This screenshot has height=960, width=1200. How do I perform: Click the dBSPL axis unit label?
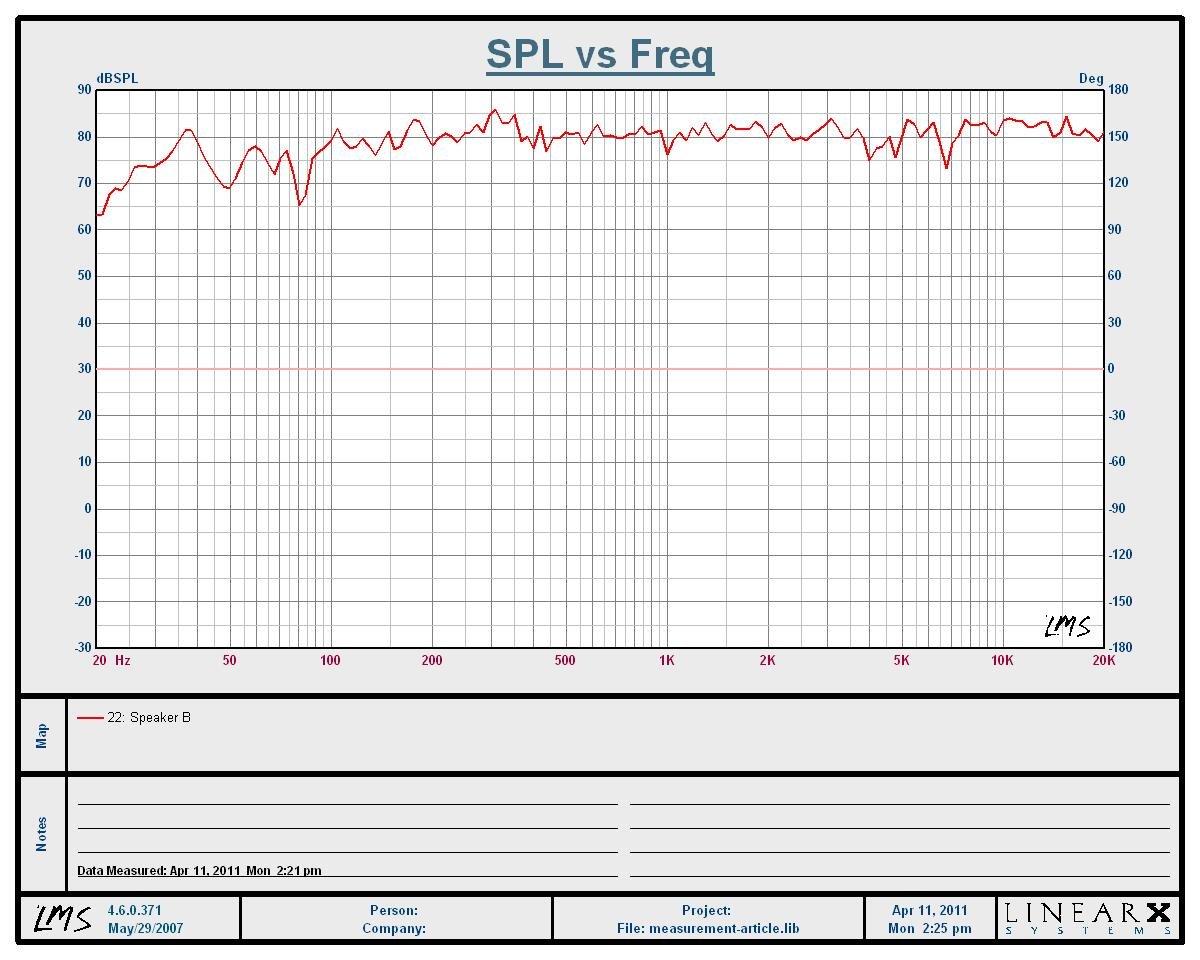(117, 79)
